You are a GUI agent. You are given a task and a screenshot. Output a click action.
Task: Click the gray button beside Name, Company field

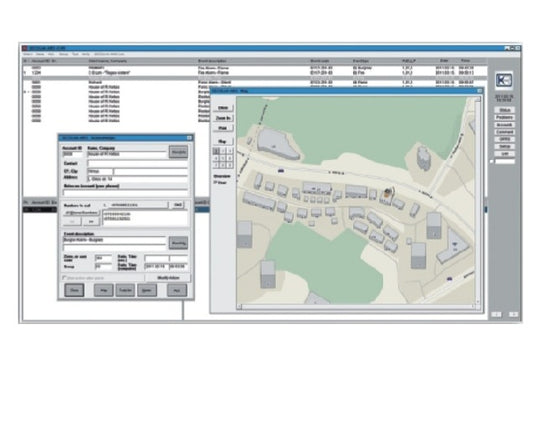(x=178, y=152)
